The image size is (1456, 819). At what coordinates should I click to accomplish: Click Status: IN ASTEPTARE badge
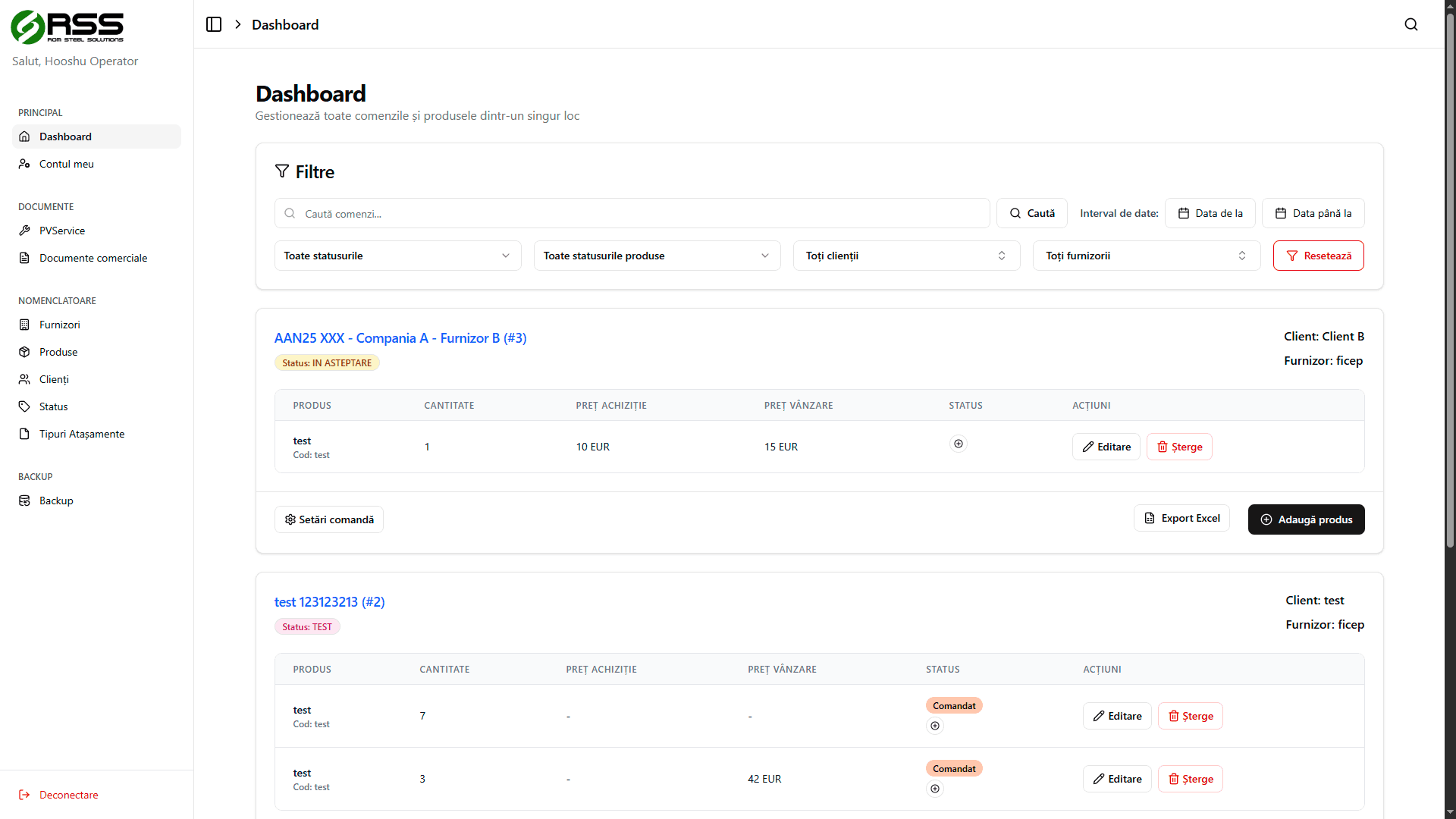(x=327, y=362)
